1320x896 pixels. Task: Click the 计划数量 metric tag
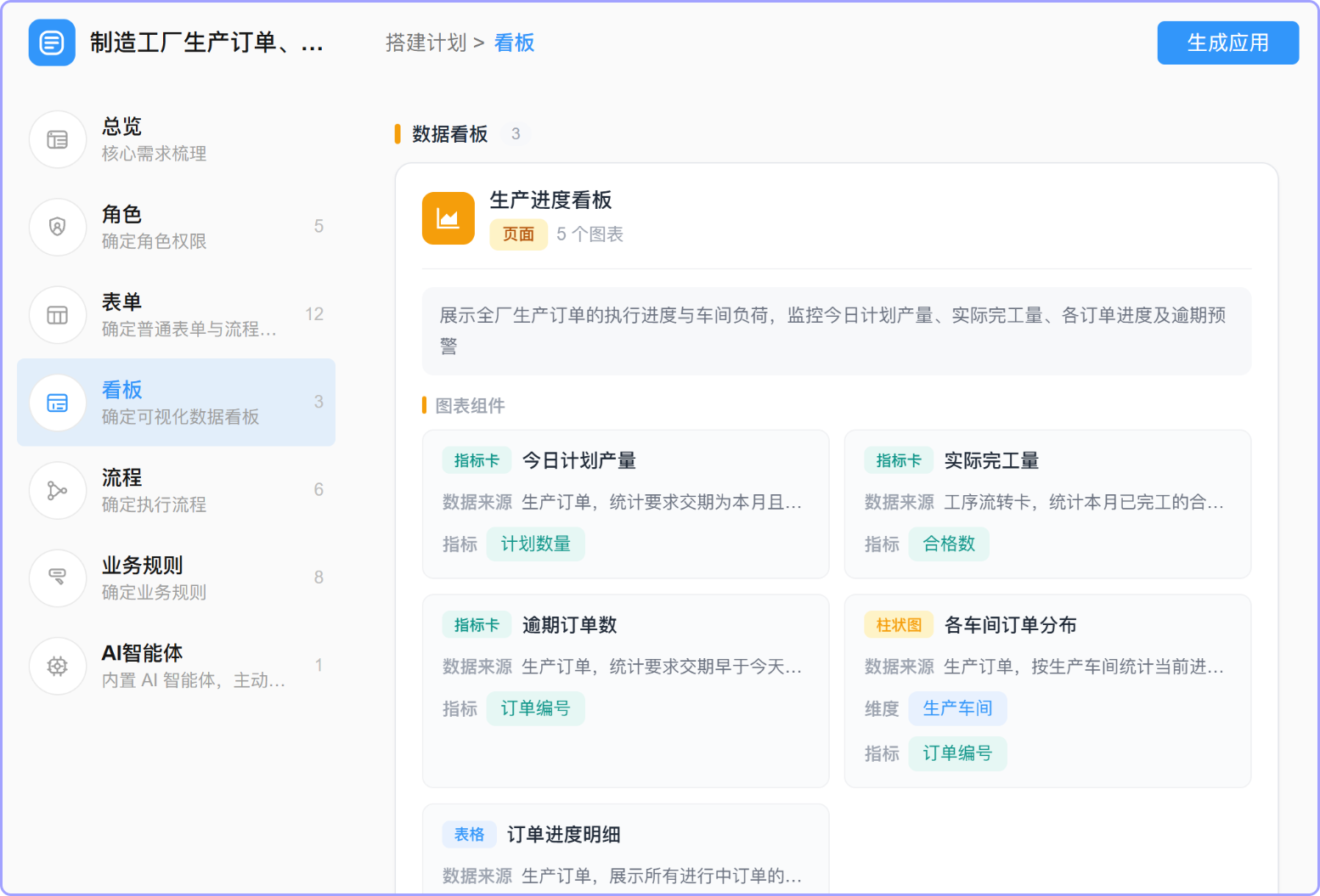(535, 544)
